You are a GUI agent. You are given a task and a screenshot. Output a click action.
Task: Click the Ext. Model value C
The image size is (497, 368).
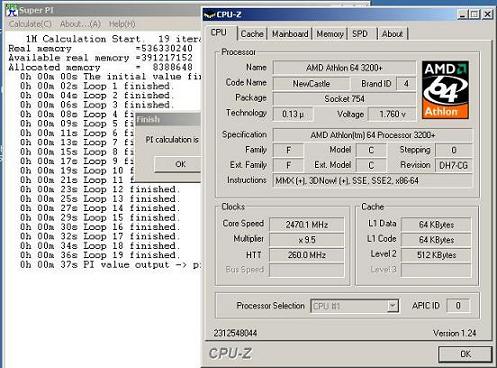pyautogui.click(x=371, y=165)
